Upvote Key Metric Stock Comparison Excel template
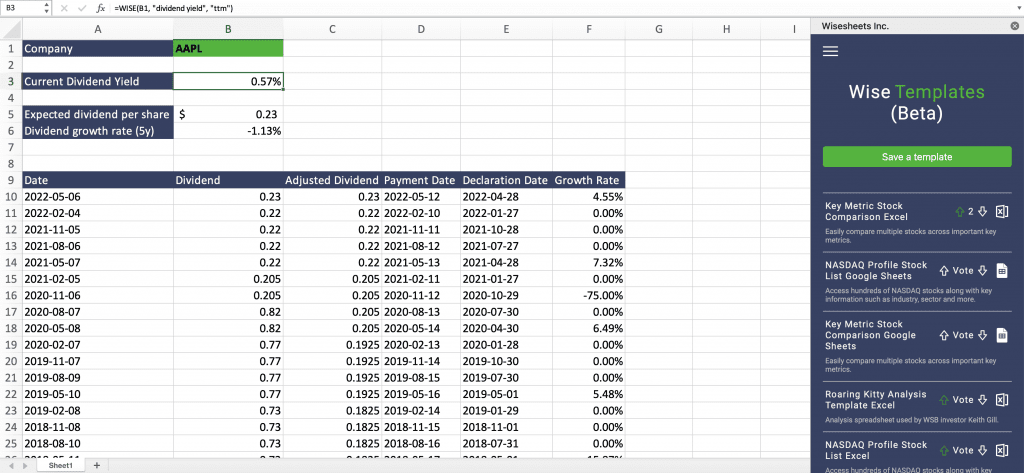Viewport: 1024px width, 473px height. click(x=959, y=211)
